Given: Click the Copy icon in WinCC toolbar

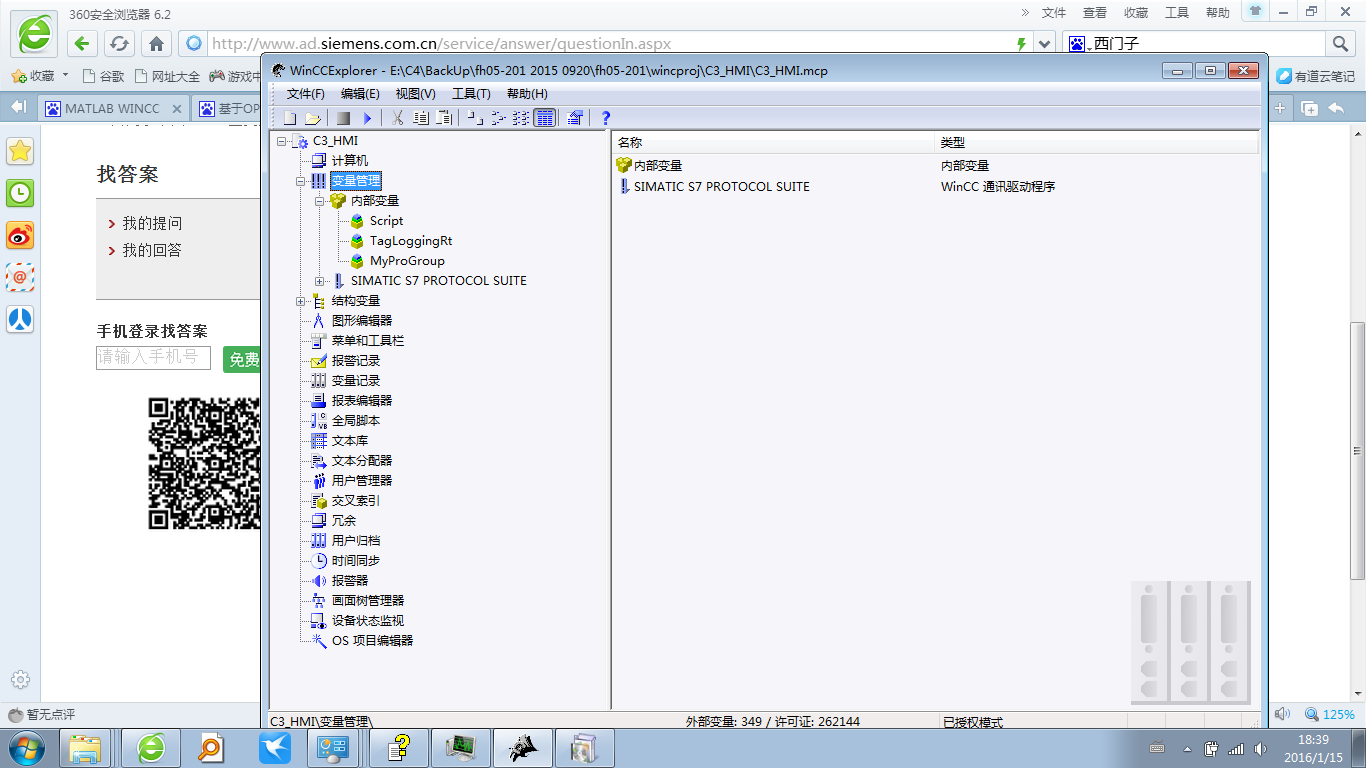Looking at the screenshot, I should [x=421, y=118].
